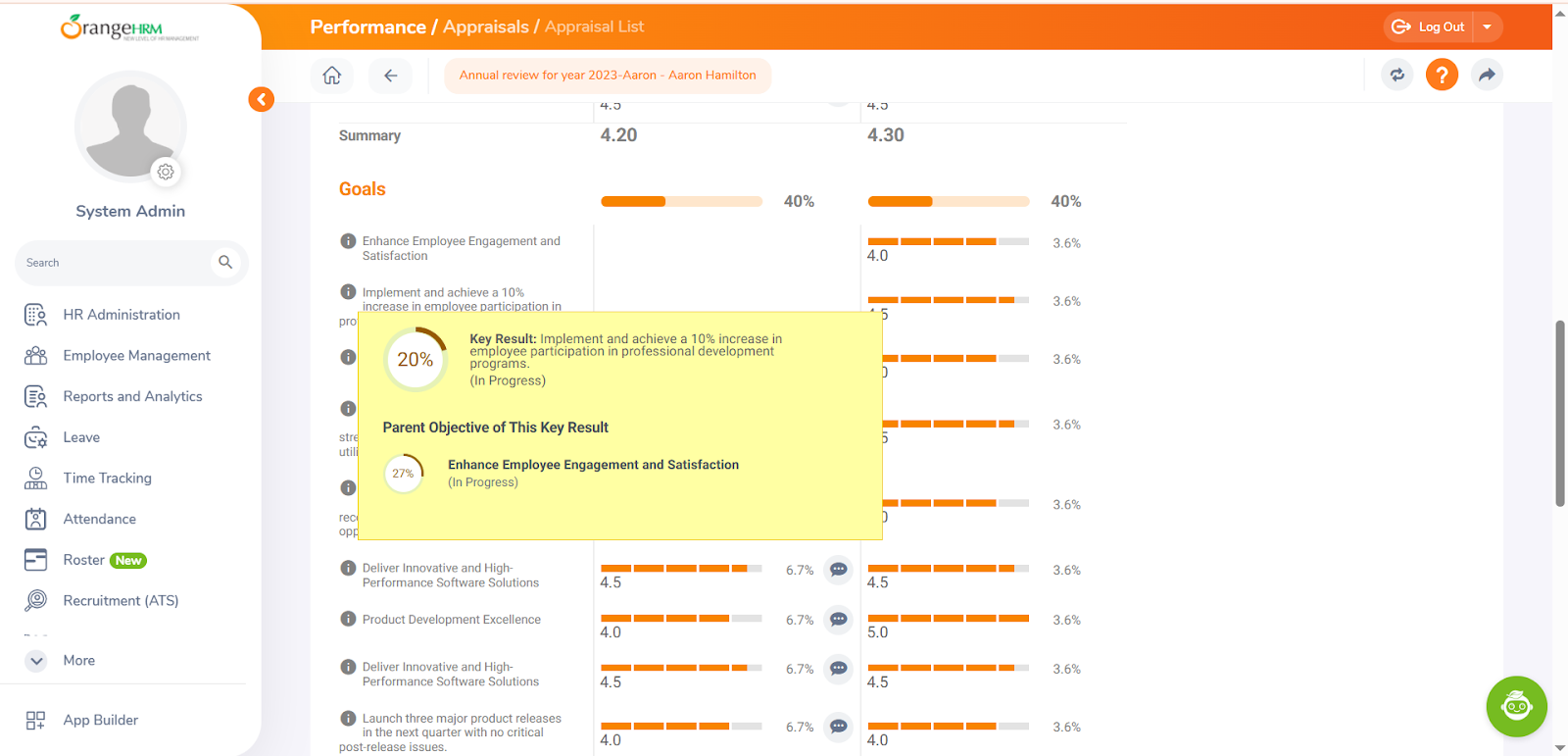
Task: Click the refresh sync icon
Action: 1397,75
